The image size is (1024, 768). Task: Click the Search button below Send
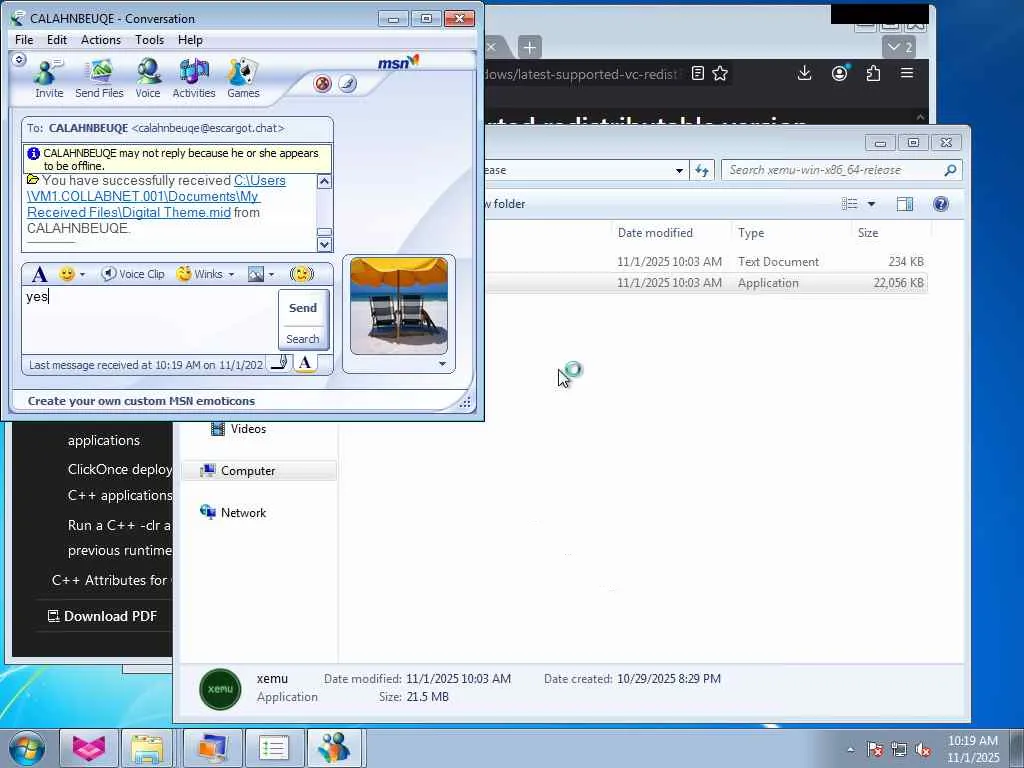point(303,339)
